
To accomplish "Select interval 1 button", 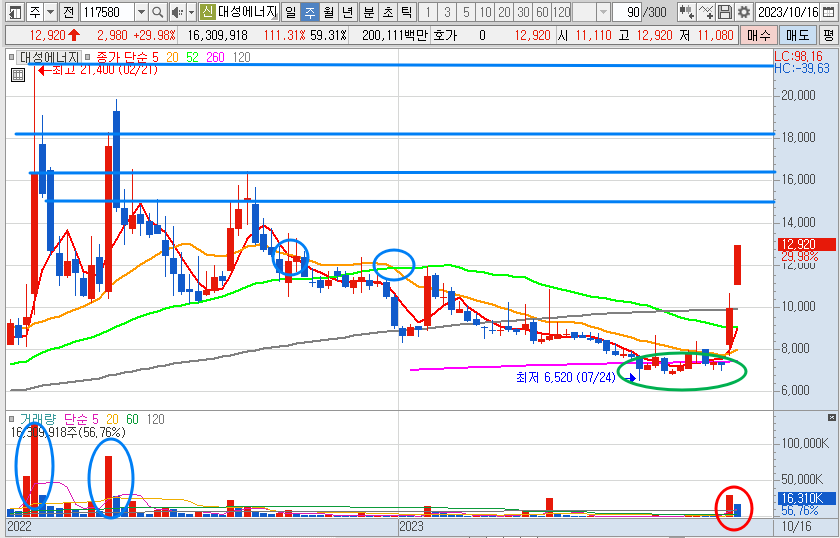I will [428, 11].
